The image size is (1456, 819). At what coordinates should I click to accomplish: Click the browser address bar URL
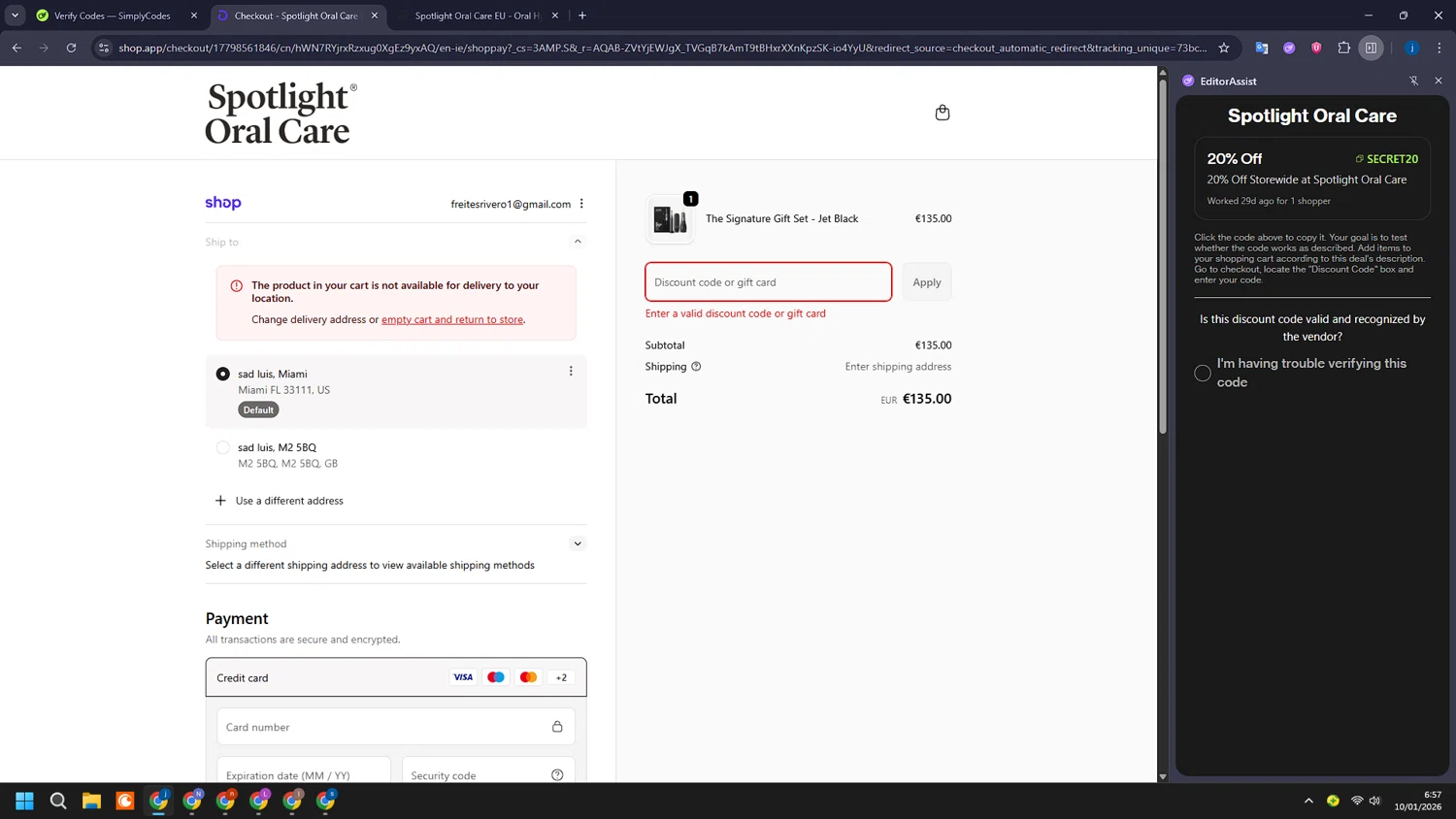pyautogui.click(x=663, y=48)
